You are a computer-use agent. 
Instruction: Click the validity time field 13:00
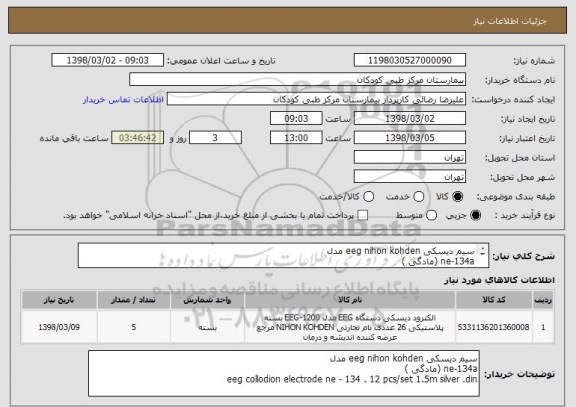click(x=296, y=138)
